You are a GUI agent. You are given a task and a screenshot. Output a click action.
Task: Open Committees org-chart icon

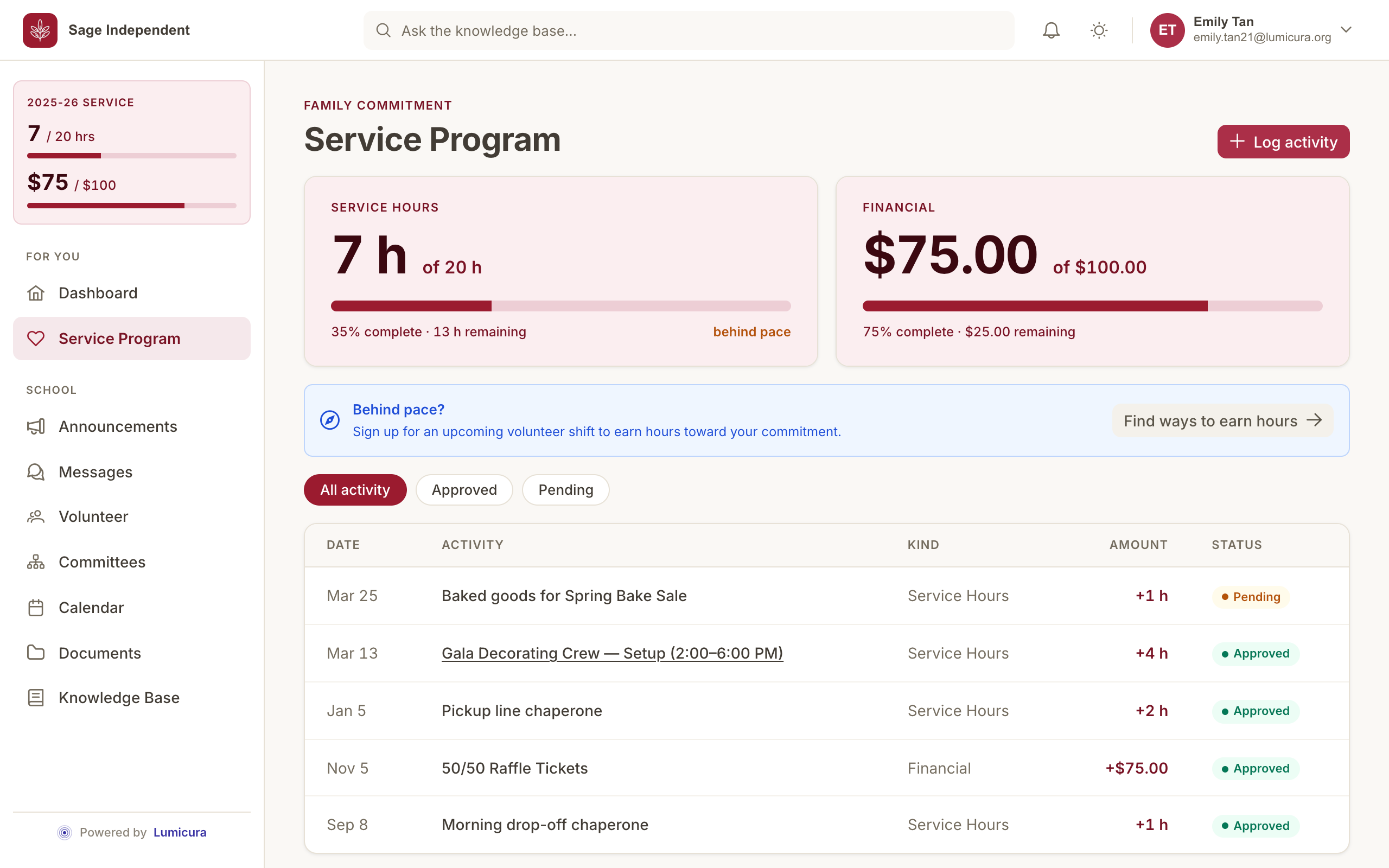[36, 562]
